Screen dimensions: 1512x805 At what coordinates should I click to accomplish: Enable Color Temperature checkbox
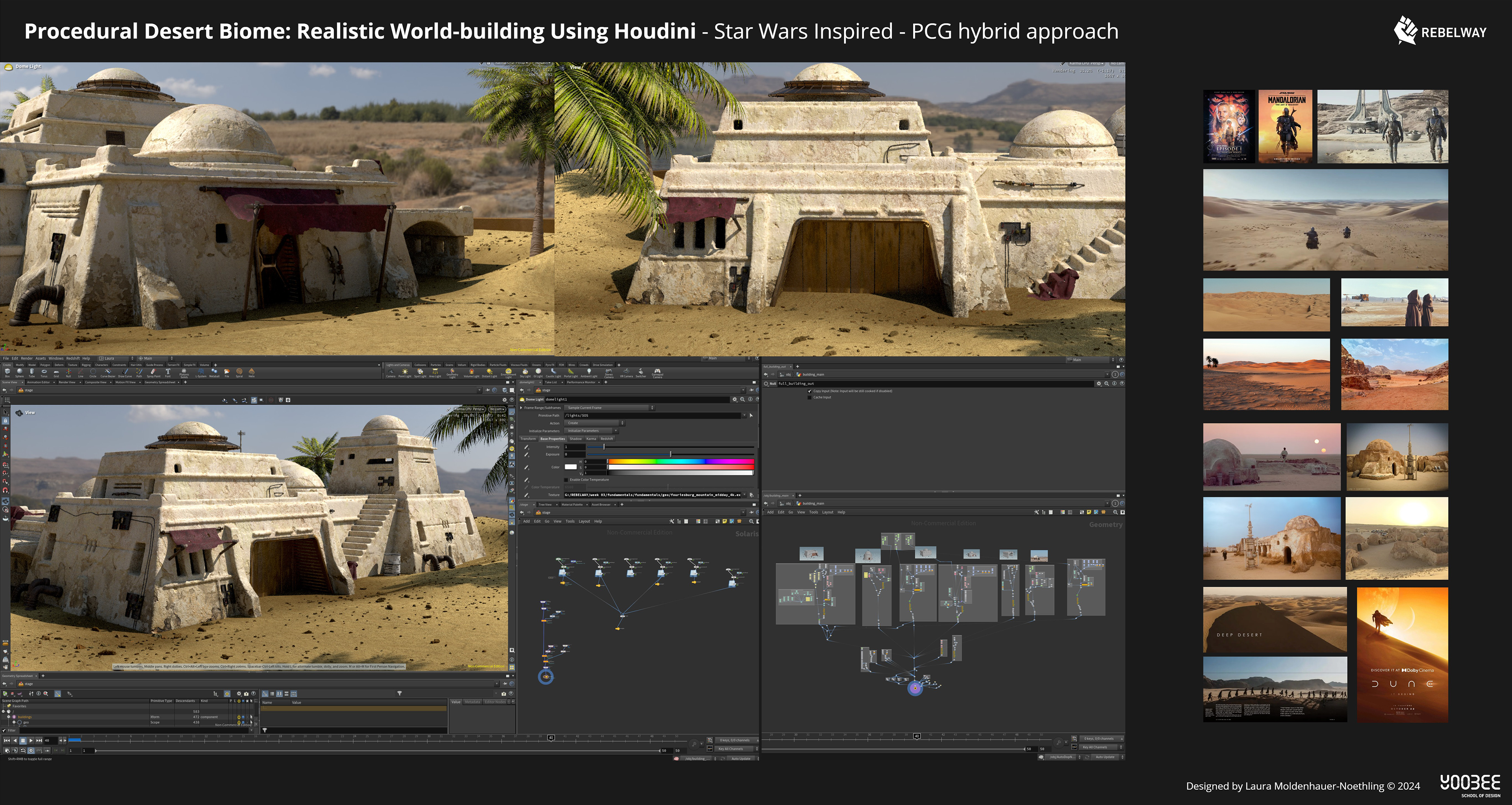pyautogui.click(x=567, y=480)
